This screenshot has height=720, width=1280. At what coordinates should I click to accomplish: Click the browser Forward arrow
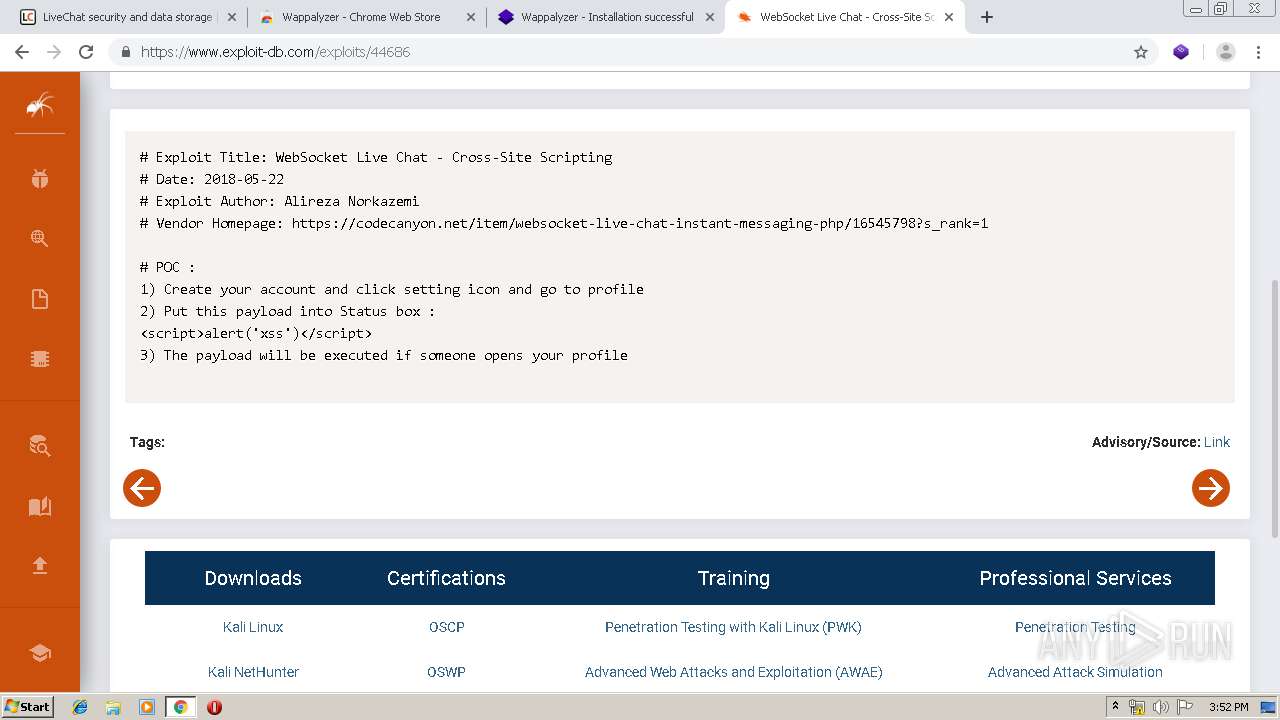point(54,52)
